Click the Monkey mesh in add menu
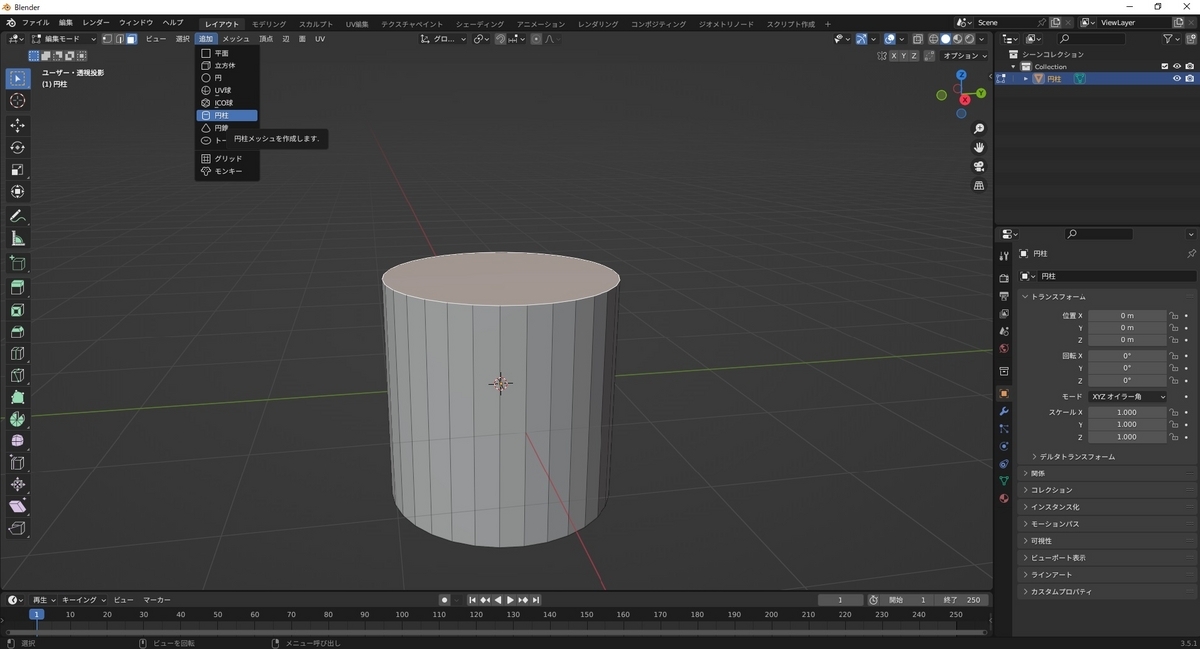 click(x=227, y=171)
